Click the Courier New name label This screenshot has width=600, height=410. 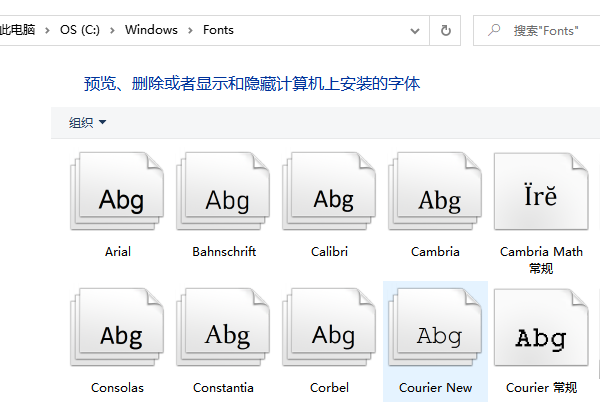tap(435, 388)
